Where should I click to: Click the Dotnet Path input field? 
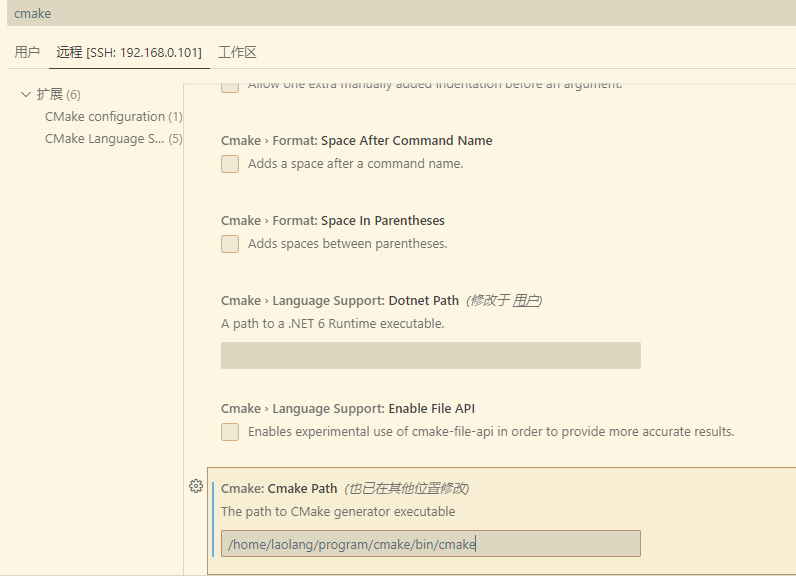(430, 355)
